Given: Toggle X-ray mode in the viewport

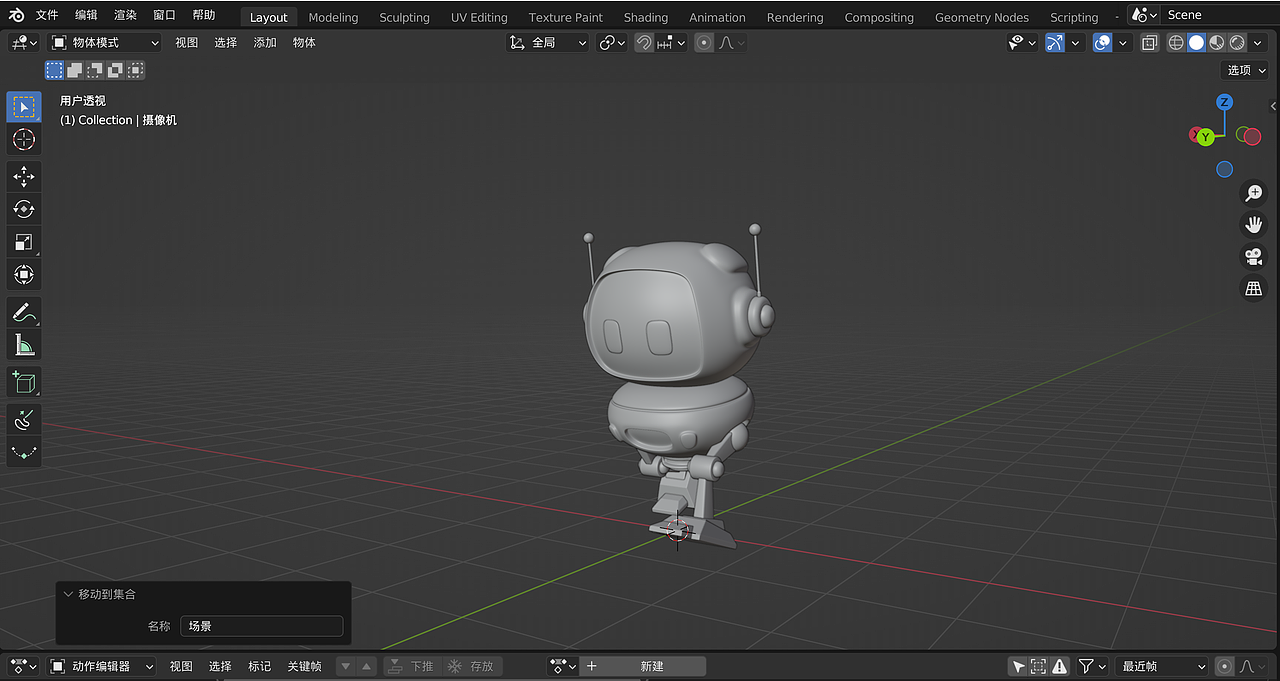Looking at the screenshot, I should pos(1149,42).
